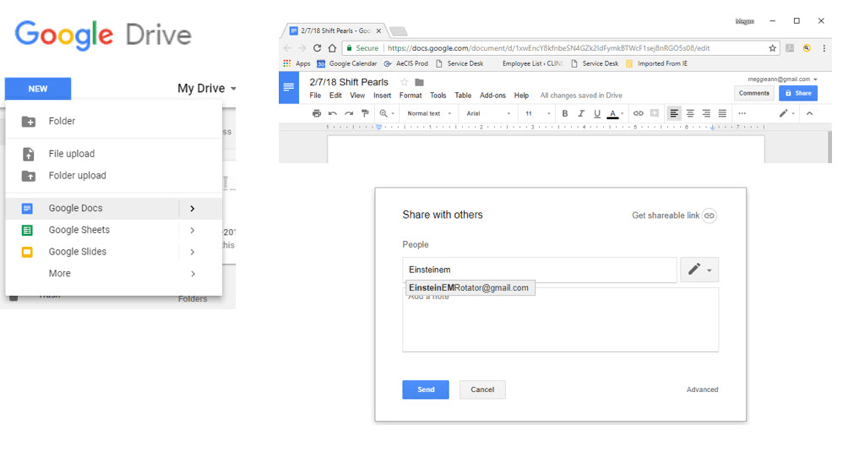Open the File menu
Screen dimensions: 852x456
click(x=315, y=95)
